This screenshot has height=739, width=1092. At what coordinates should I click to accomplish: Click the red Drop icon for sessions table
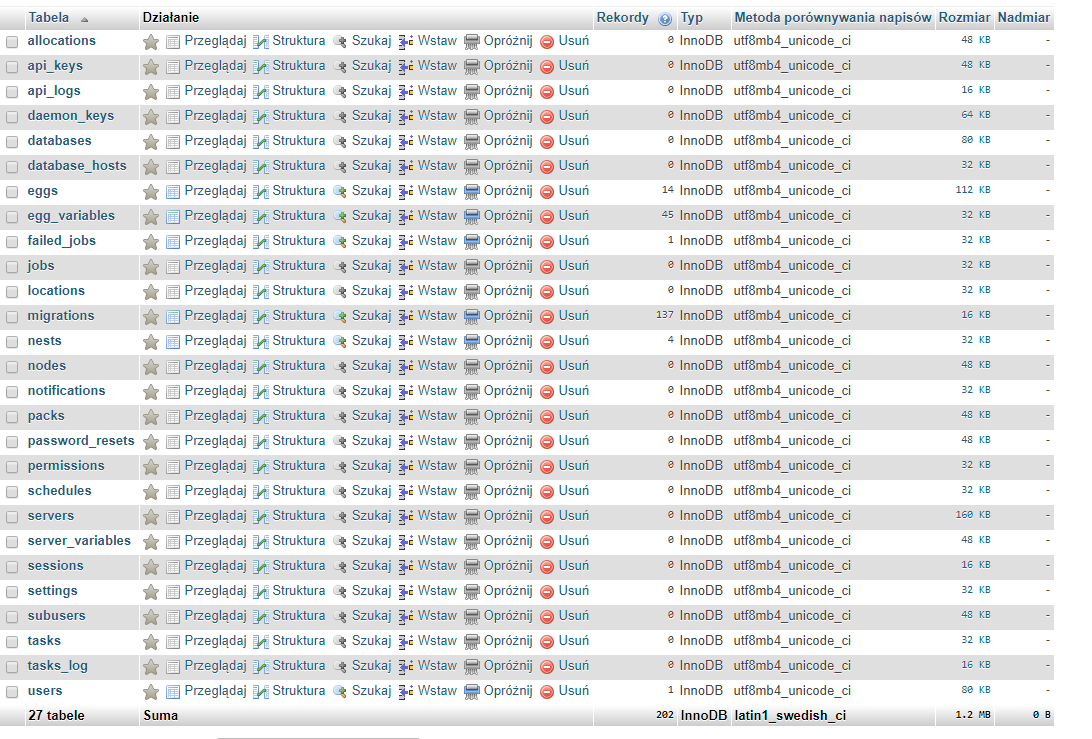click(x=547, y=566)
